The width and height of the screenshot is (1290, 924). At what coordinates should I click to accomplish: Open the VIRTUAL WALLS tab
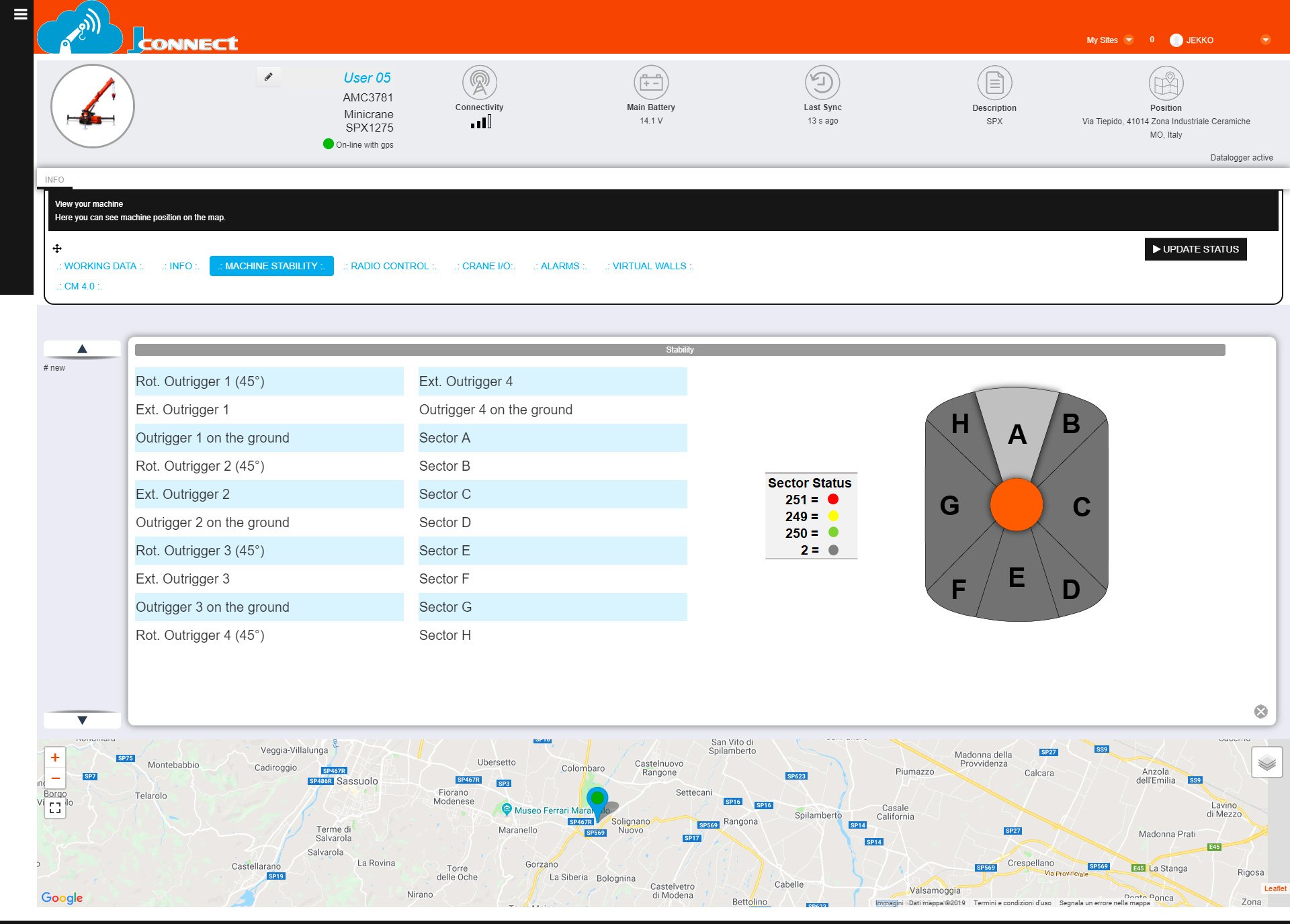click(649, 266)
